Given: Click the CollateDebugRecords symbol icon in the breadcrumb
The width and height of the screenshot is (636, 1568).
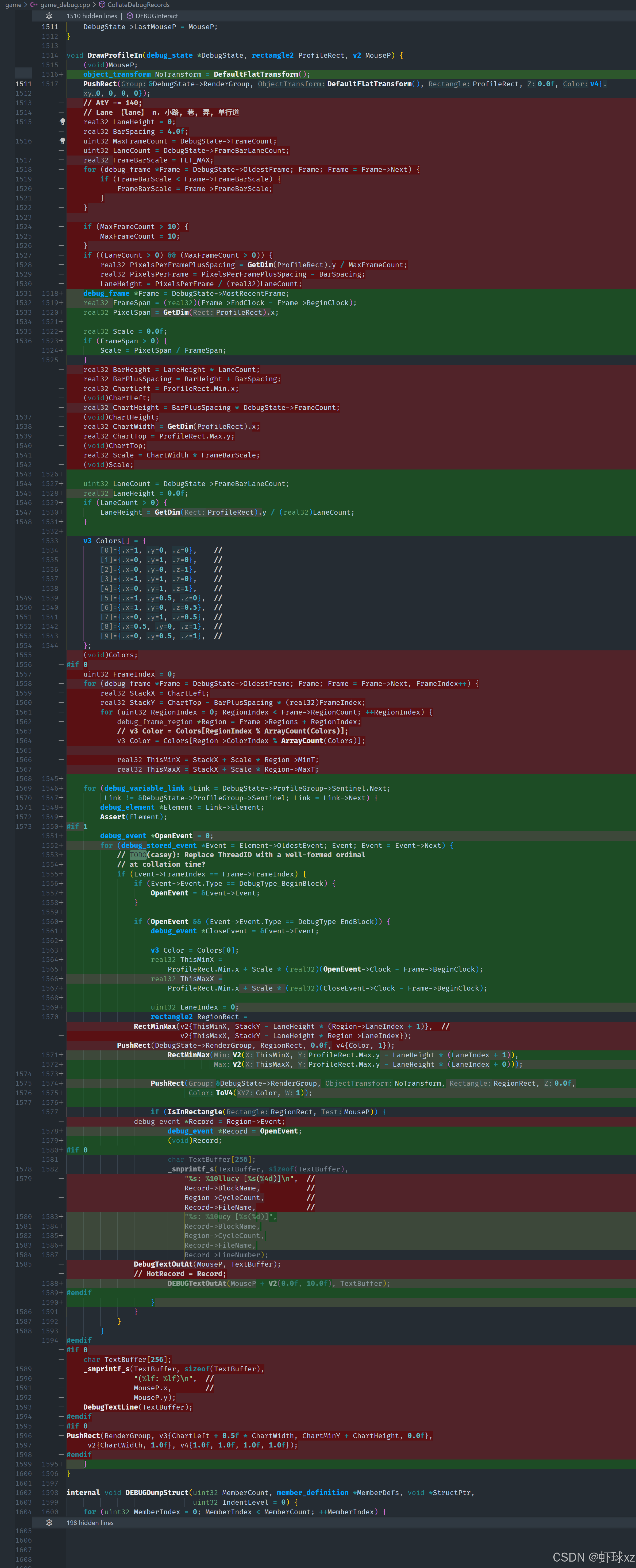Looking at the screenshot, I should coord(102,4).
